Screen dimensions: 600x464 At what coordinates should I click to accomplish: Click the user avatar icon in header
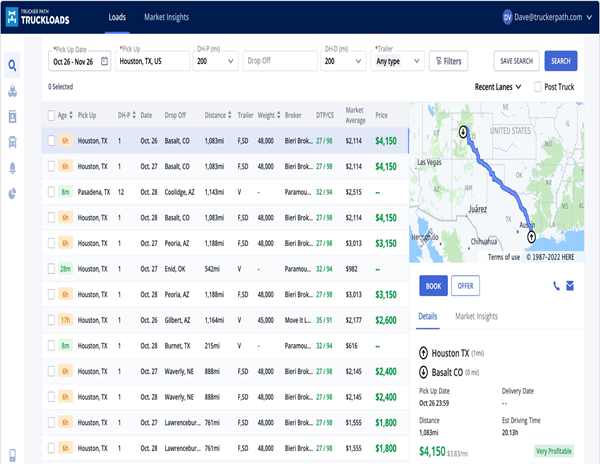coord(507,17)
